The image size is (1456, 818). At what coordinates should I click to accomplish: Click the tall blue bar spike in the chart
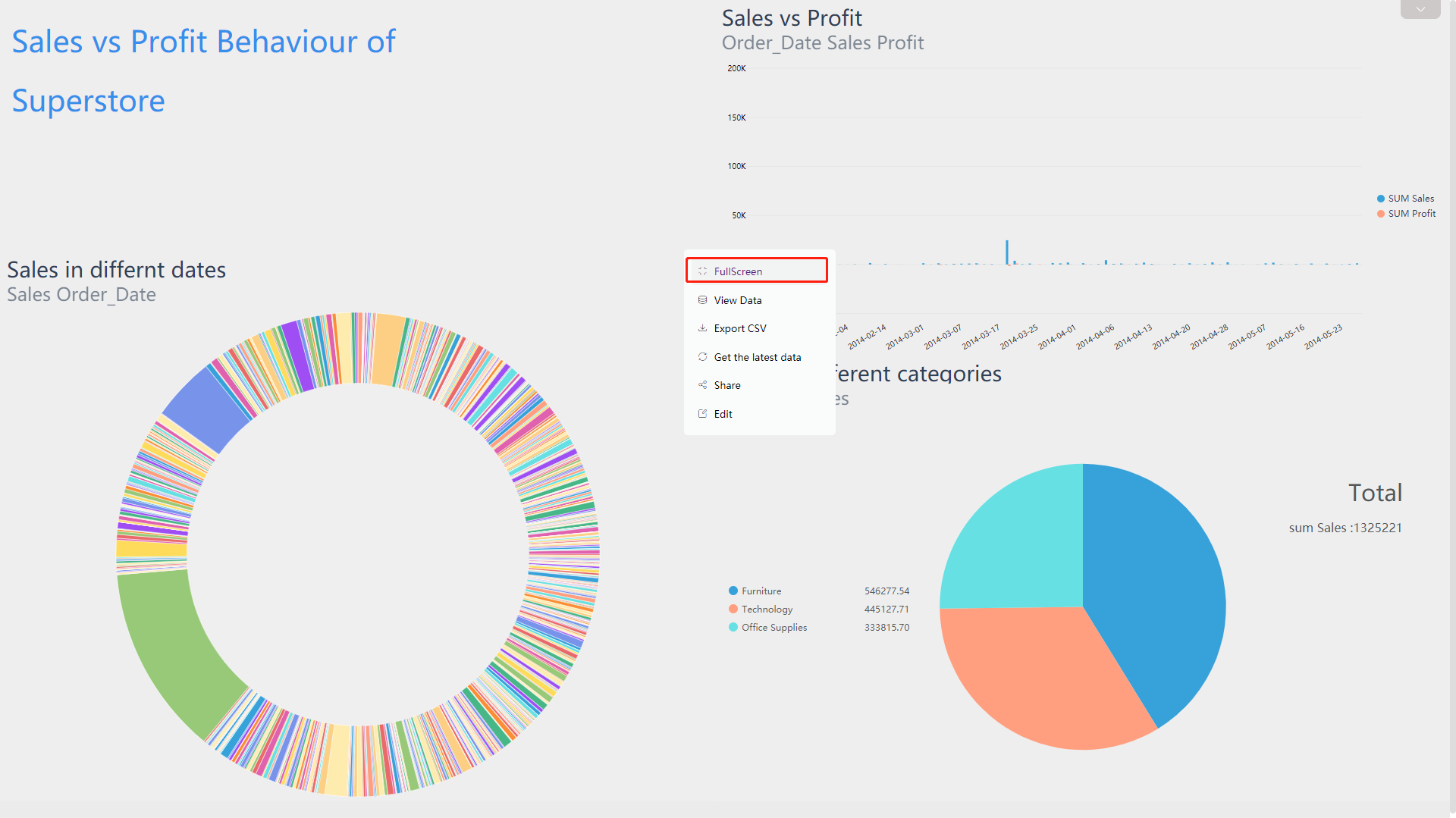[1007, 252]
